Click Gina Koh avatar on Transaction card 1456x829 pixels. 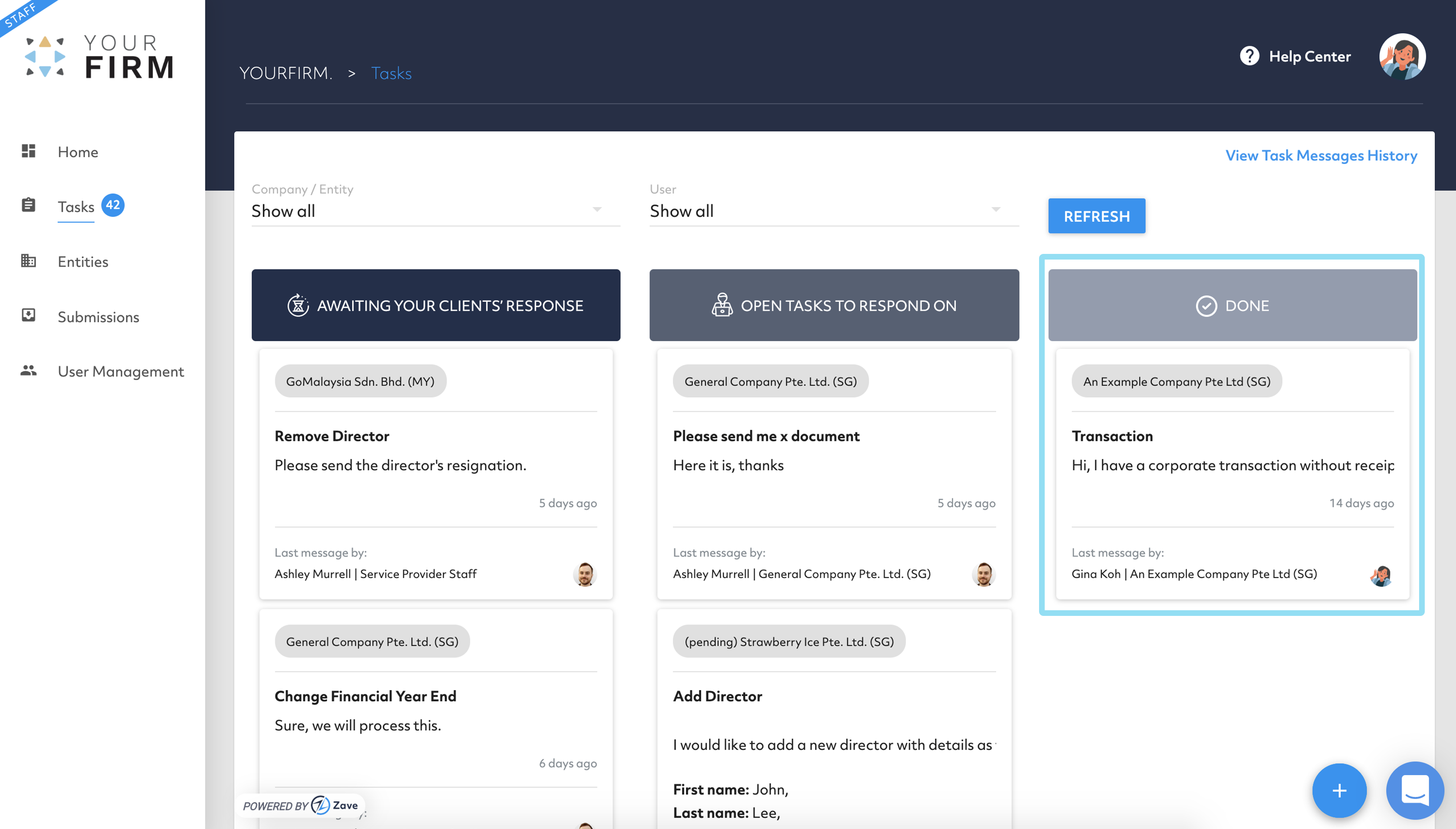click(1381, 576)
